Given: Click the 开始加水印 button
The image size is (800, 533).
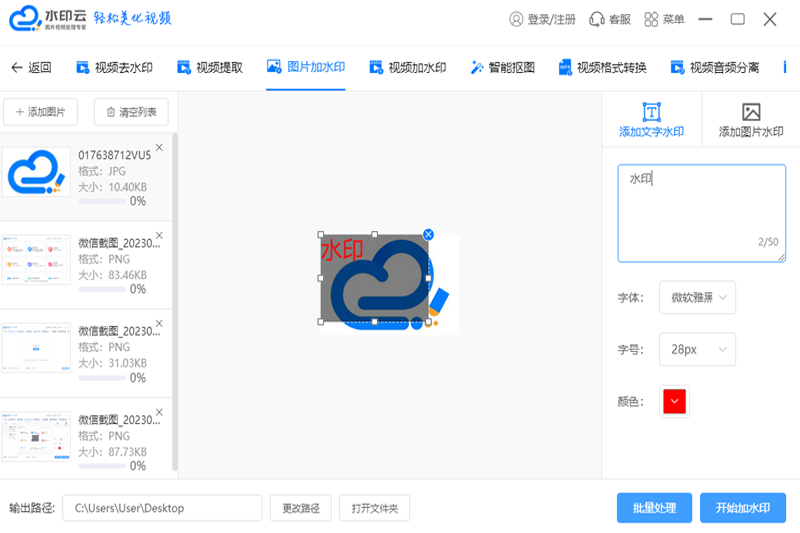Looking at the screenshot, I should 742,508.
